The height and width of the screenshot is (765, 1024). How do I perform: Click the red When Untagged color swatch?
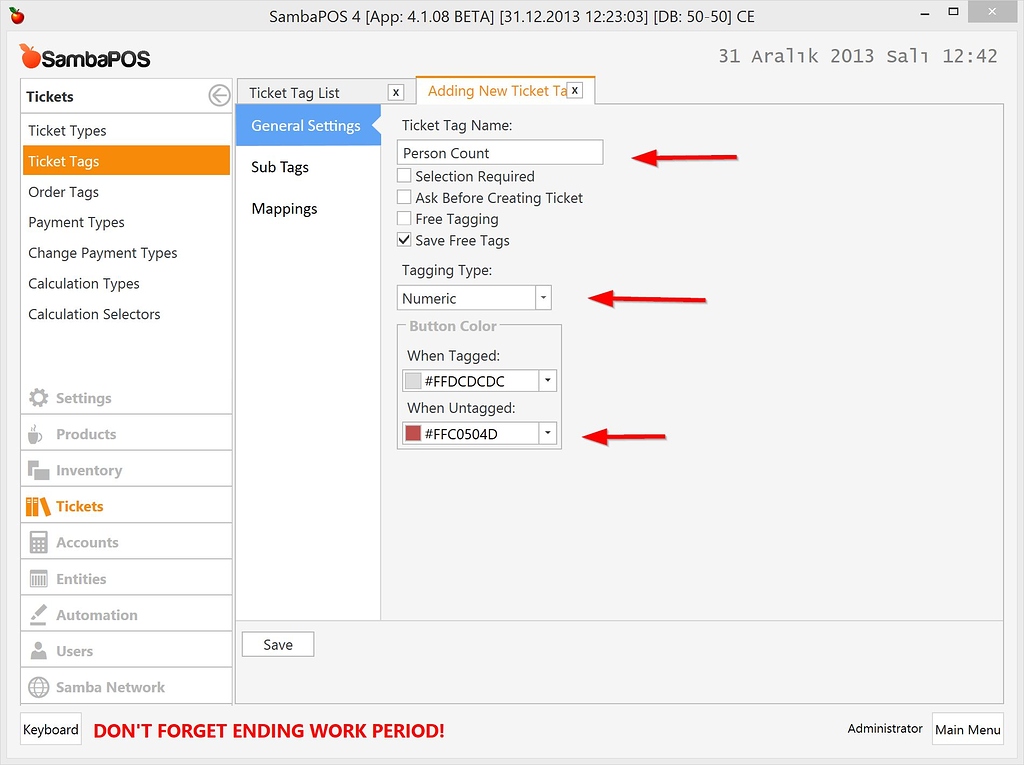point(415,433)
